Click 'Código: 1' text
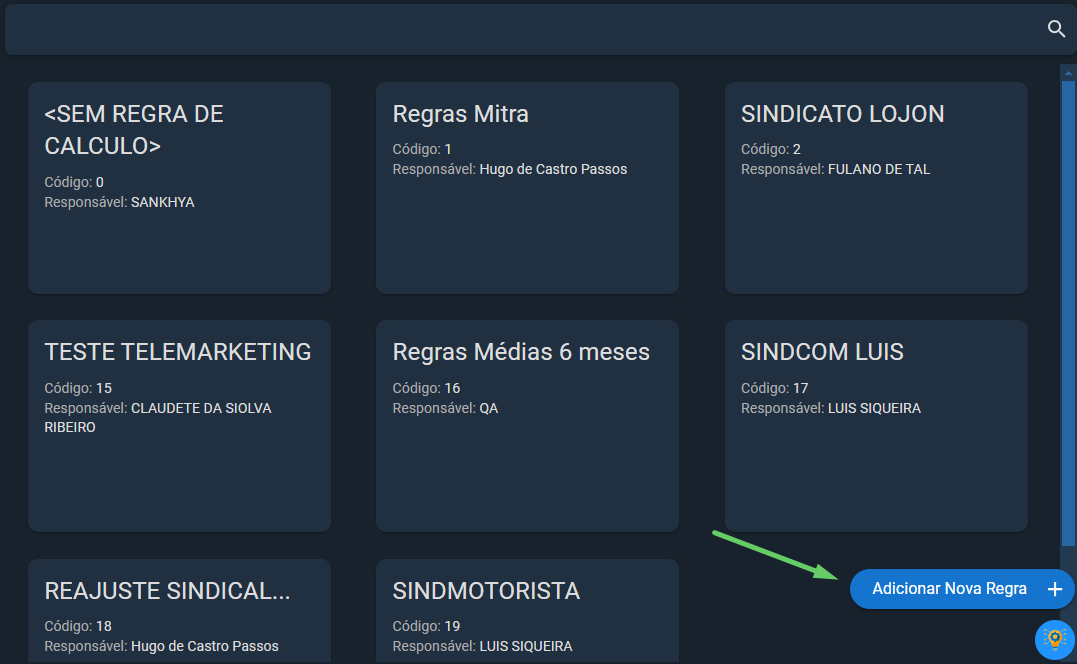The image size is (1077, 664). pyautogui.click(x=422, y=149)
